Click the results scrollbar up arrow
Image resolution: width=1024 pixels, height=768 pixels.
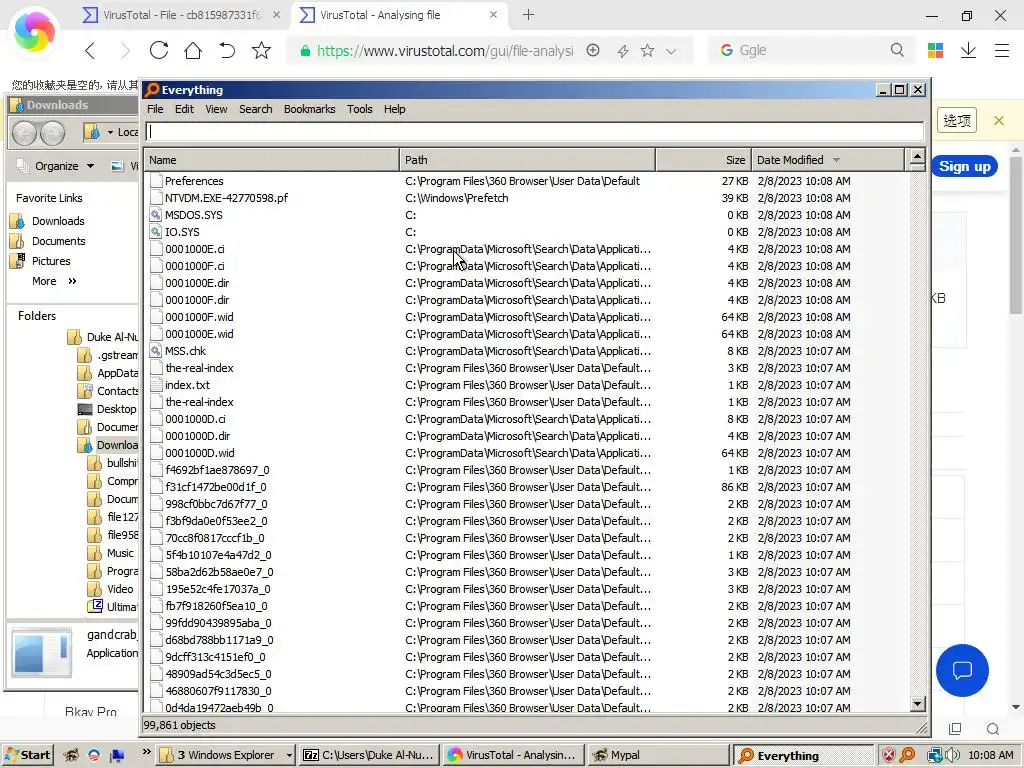918,157
